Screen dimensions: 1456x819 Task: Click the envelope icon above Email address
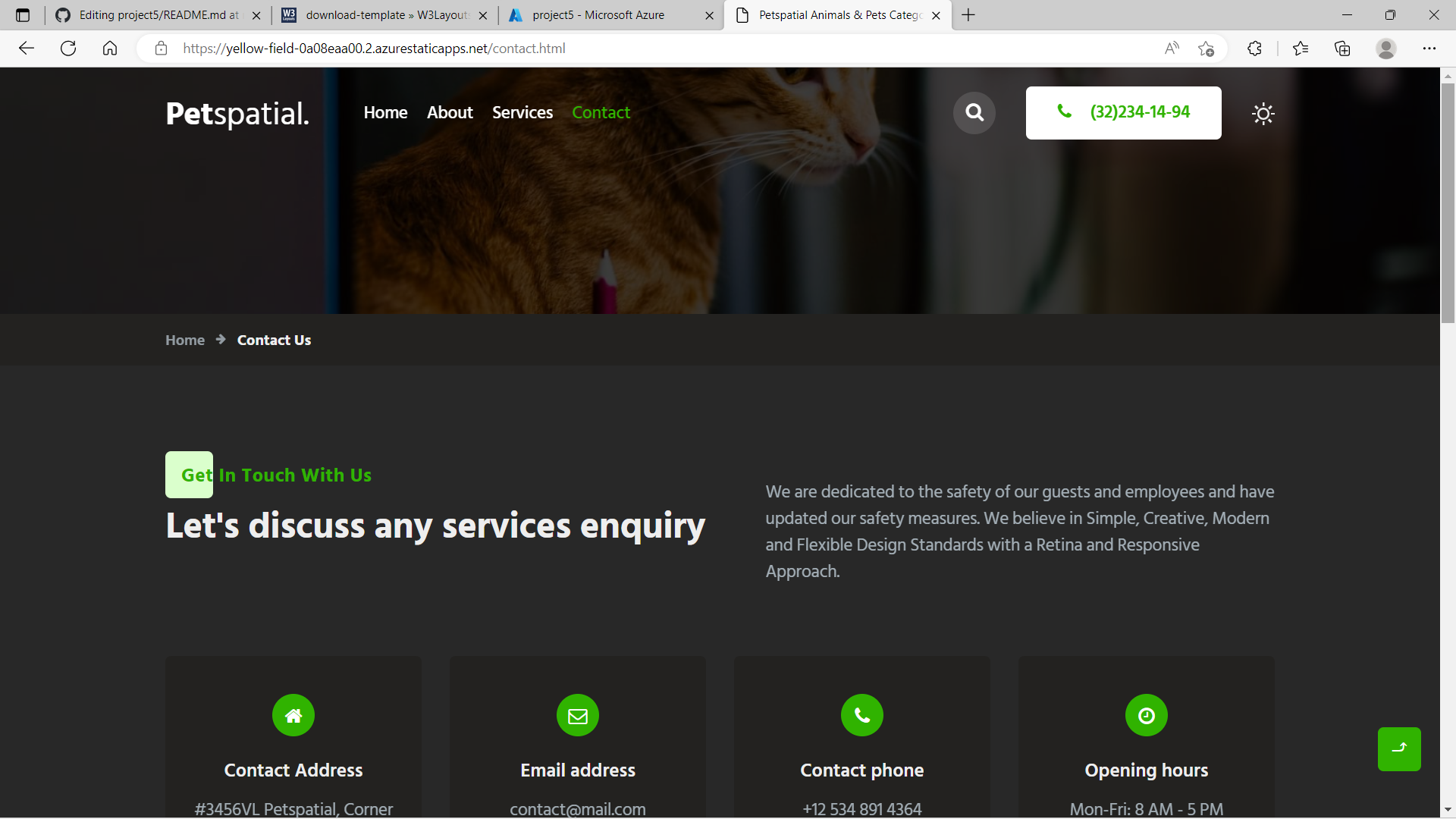578,715
